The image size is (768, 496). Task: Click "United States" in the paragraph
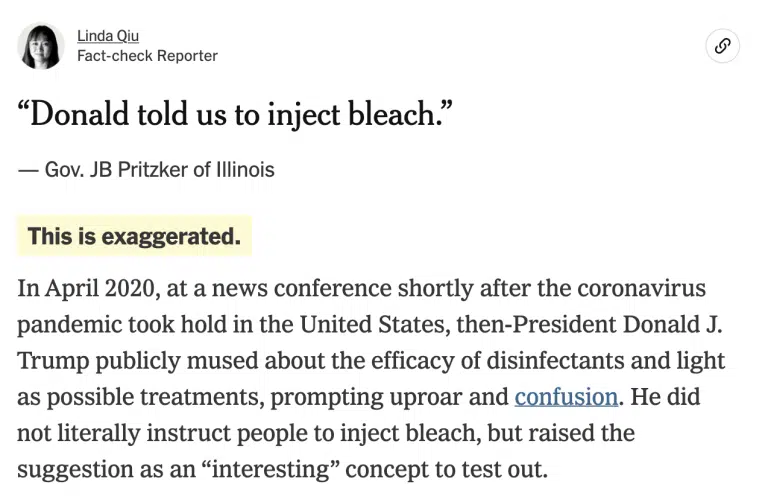click(375, 324)
